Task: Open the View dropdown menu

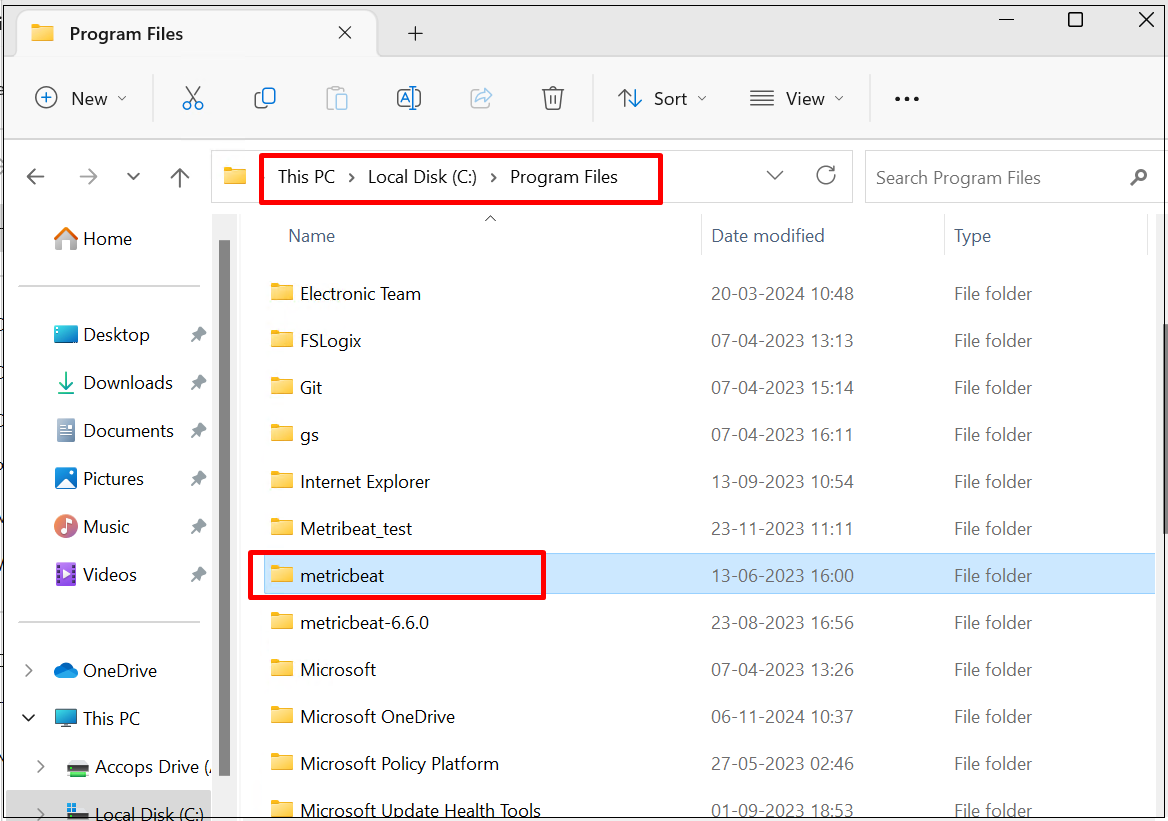Action: (x=796, y=98)
